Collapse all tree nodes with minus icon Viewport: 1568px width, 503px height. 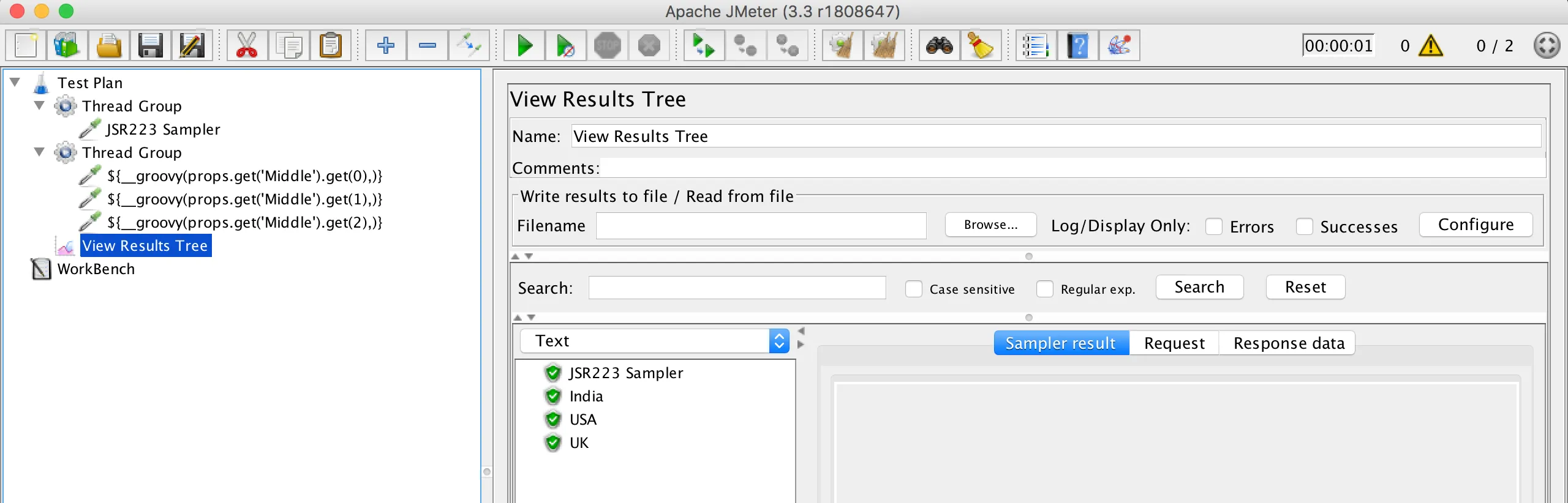427,45
